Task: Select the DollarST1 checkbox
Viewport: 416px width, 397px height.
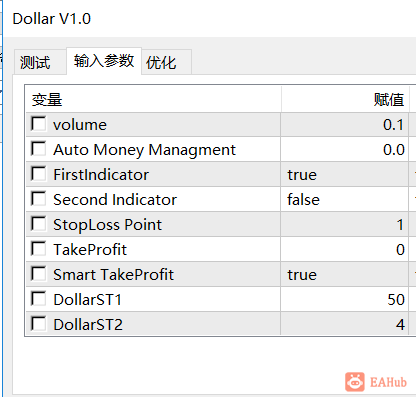Action: pyautogui.click(x=39, y=299)
